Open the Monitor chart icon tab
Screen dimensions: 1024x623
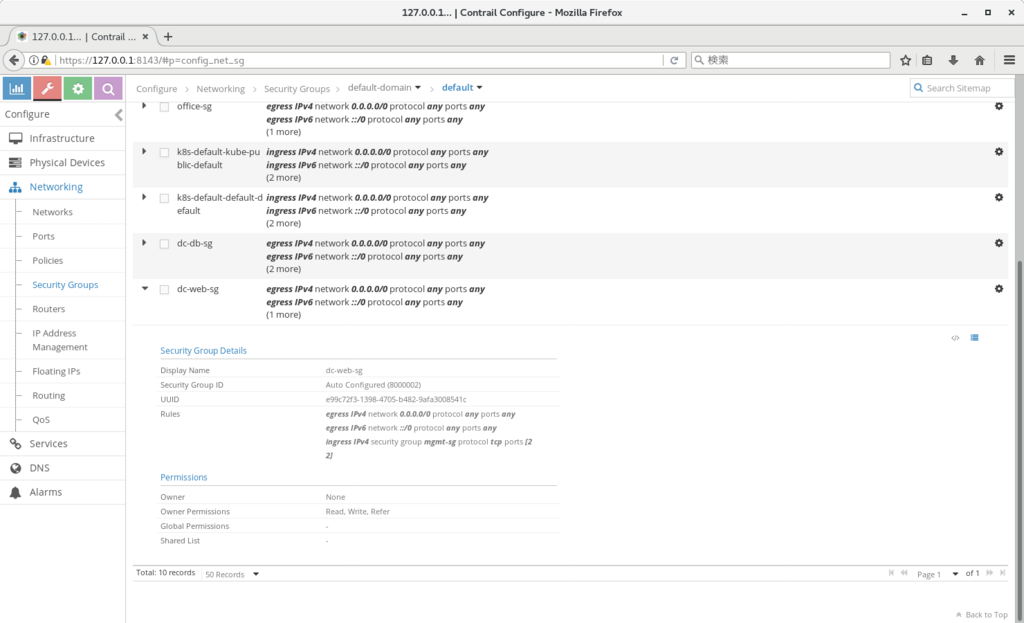(17, 88)
